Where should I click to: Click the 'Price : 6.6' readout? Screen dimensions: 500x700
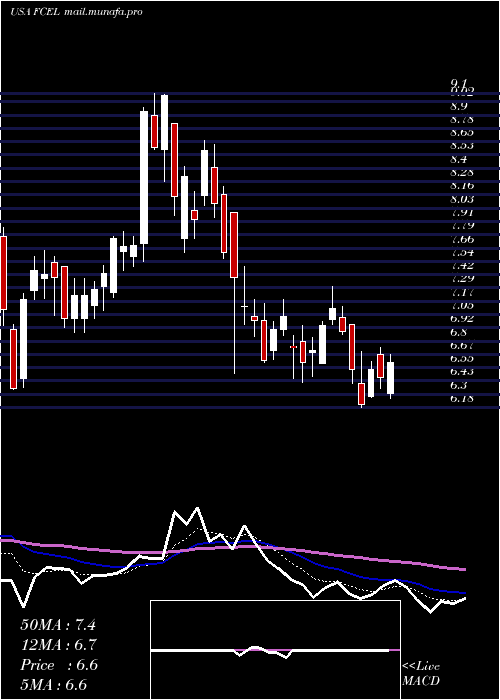(x=59, y=665)
